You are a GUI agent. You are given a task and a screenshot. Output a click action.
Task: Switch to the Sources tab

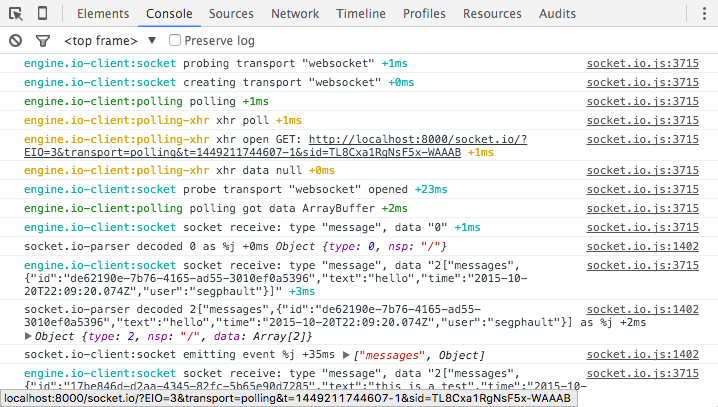(231, 14)
